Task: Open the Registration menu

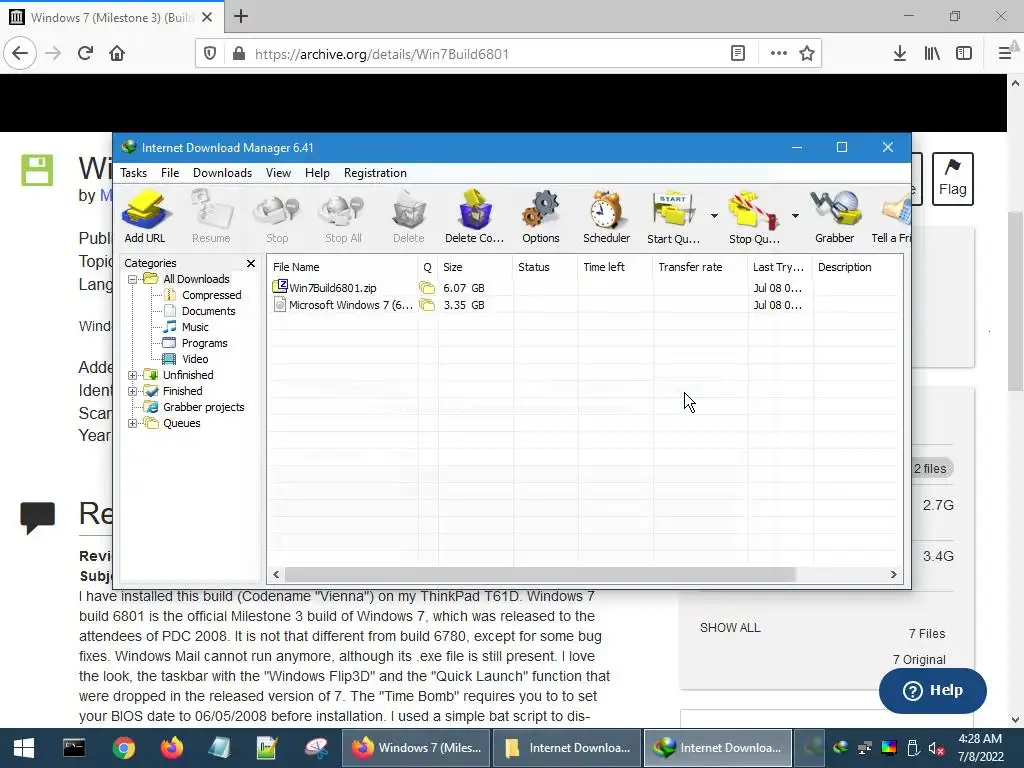Action: click(x=375, y=173)
